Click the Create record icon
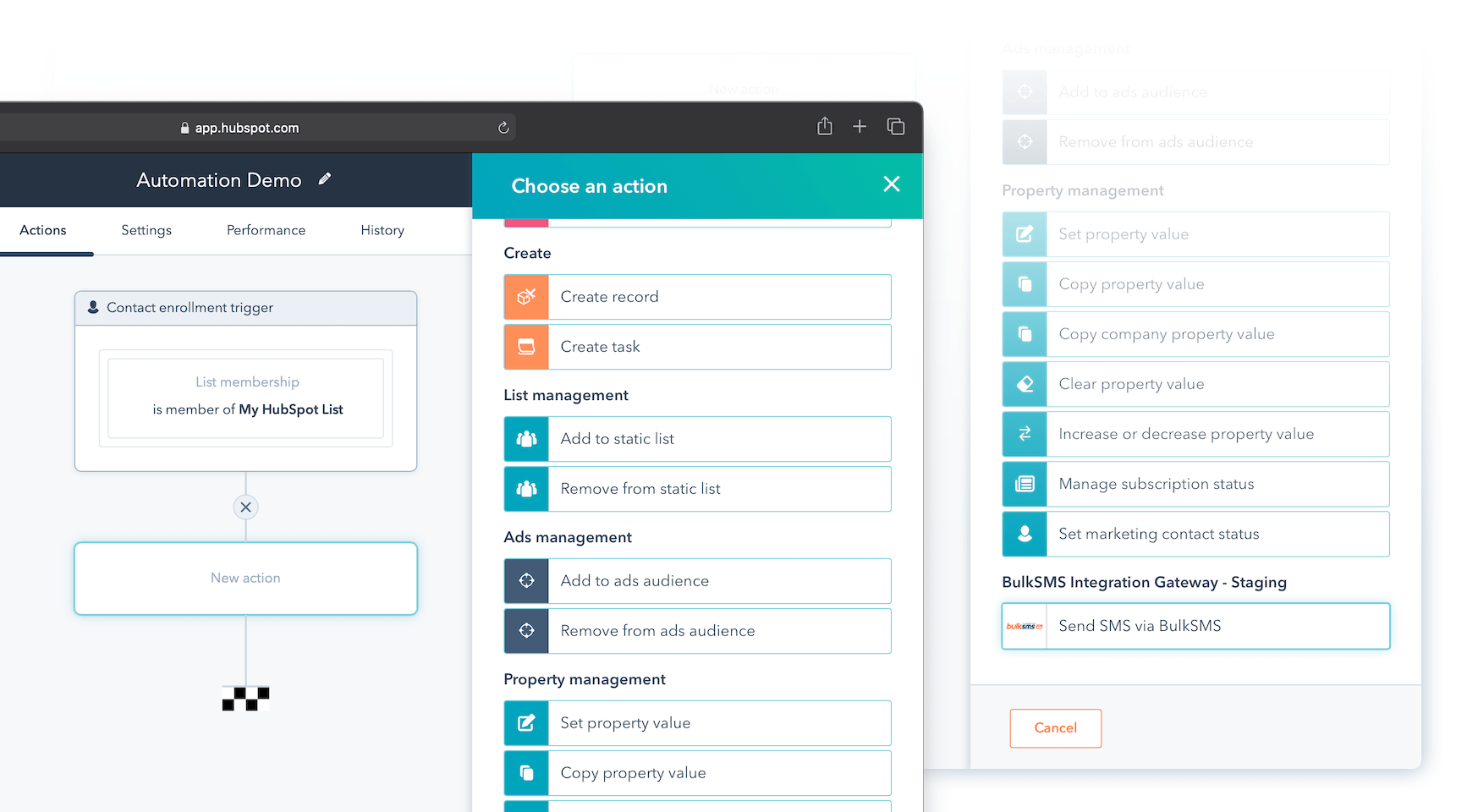This screenshot has height=812, width=1478. pyautogui.click(x=526, y=297)
